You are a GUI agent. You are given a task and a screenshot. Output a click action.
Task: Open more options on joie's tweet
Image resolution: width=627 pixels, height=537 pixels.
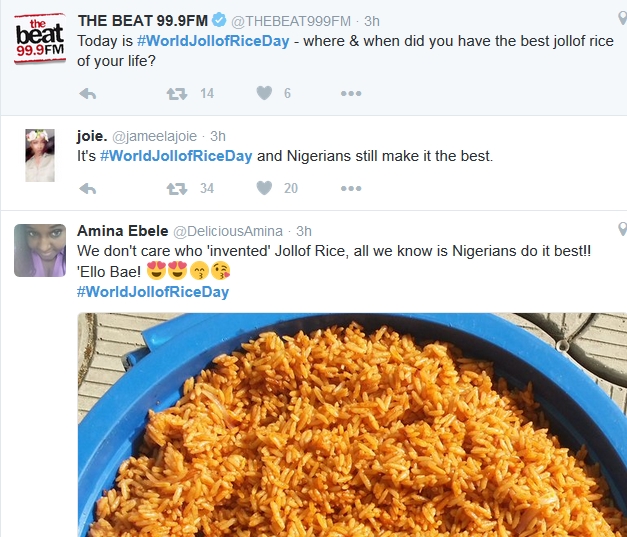point(350,188)
